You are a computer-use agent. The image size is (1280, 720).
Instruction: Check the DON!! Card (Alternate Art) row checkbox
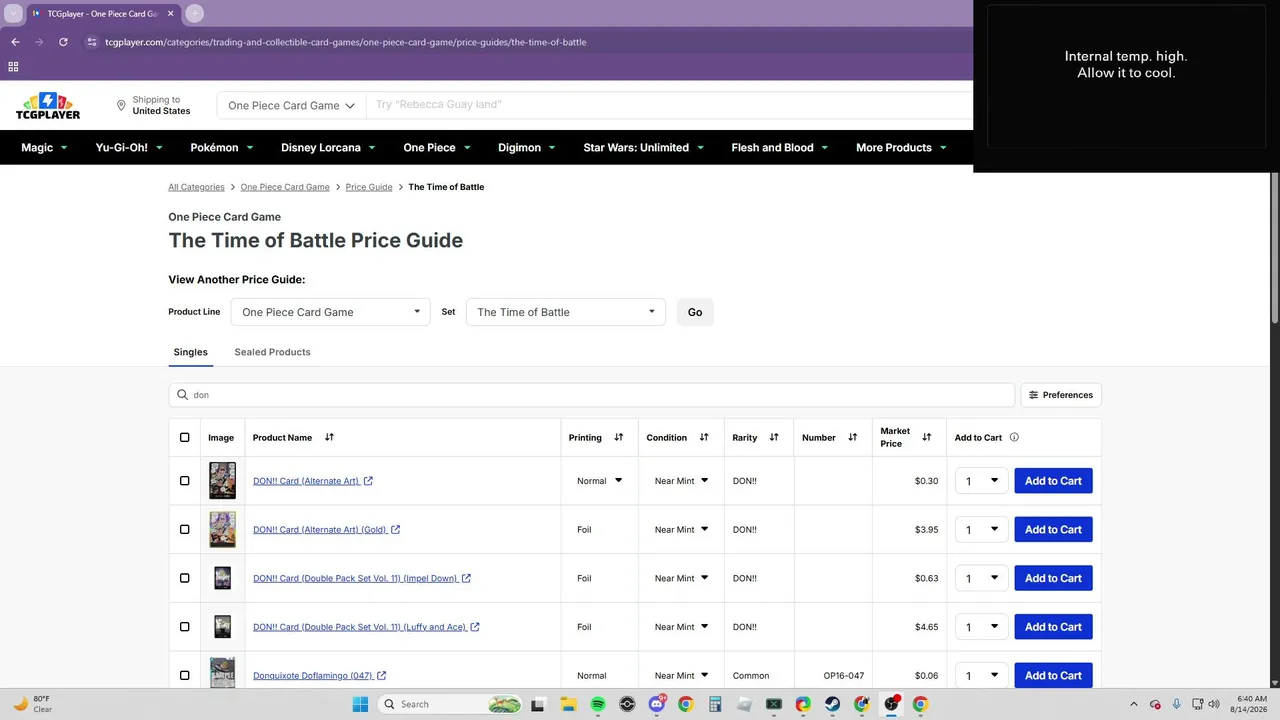click(184, 481)
